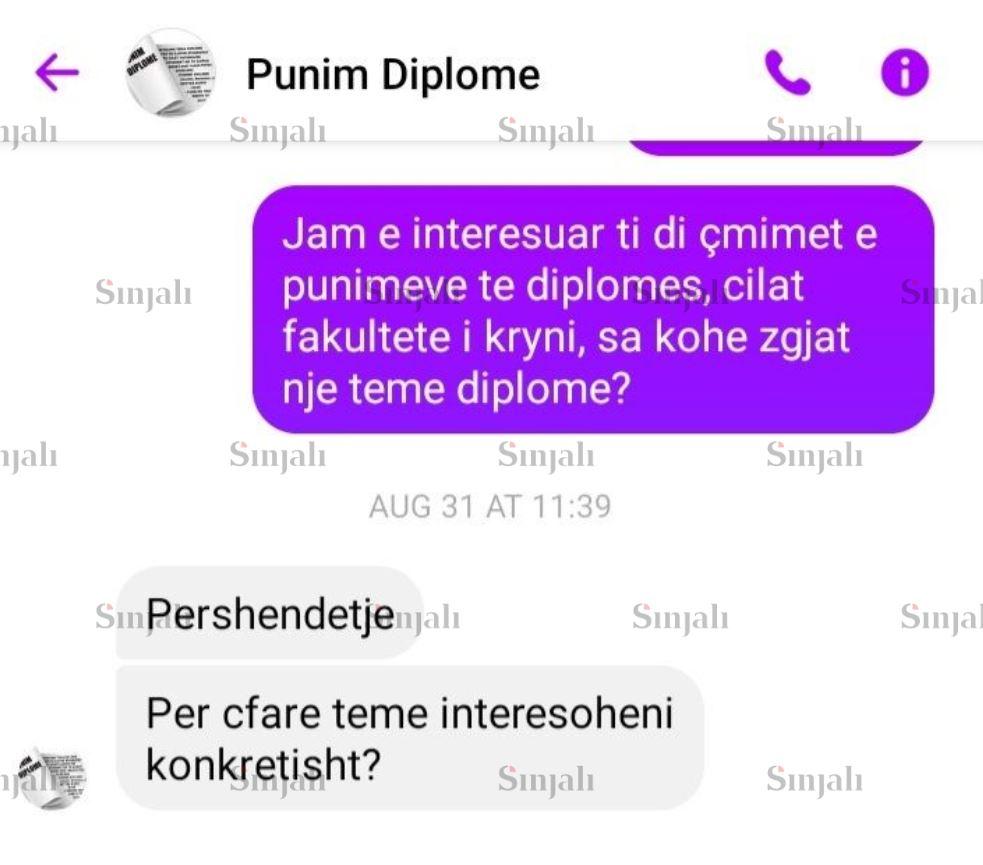Tap the line 'nje teme diplome?'
Screen dimensions: 983x865
(456, 389)
